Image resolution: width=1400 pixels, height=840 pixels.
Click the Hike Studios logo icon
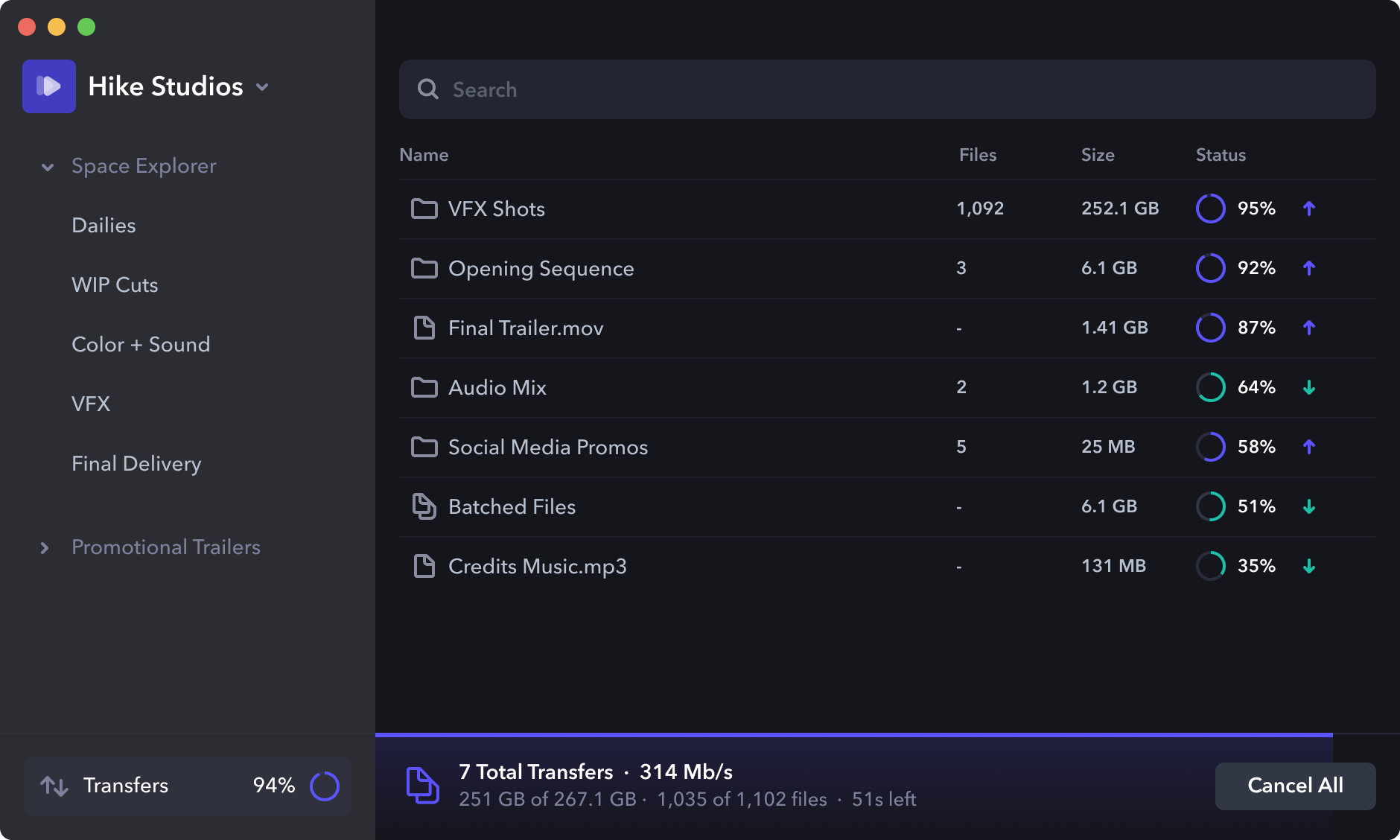[x=49, y=86]
